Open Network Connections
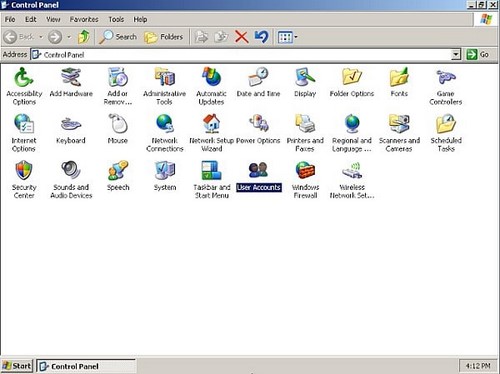Screen dimensions: 500x374 tap(165, 133)
